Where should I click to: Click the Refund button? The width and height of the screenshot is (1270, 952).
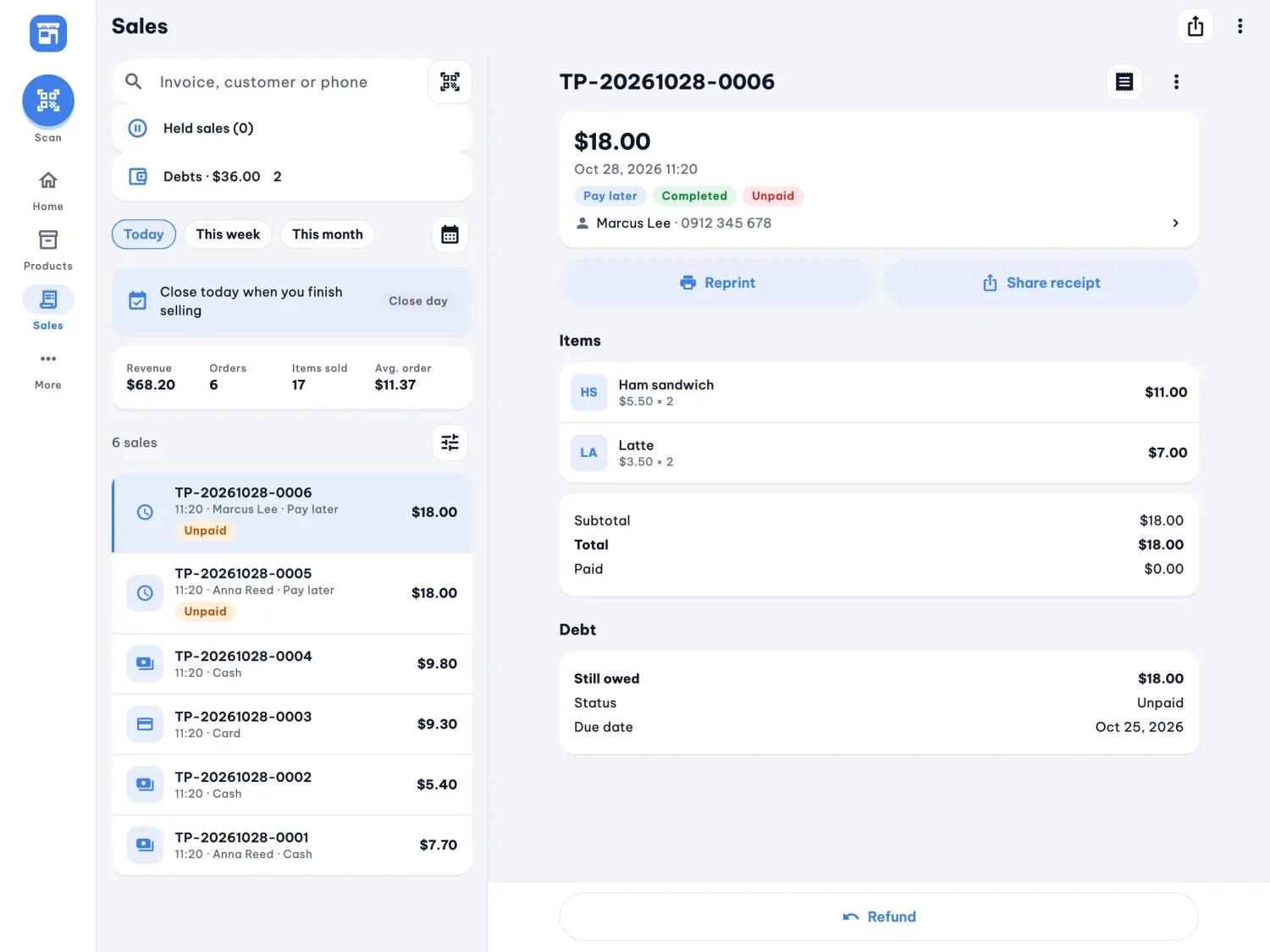tap(879, 916)
